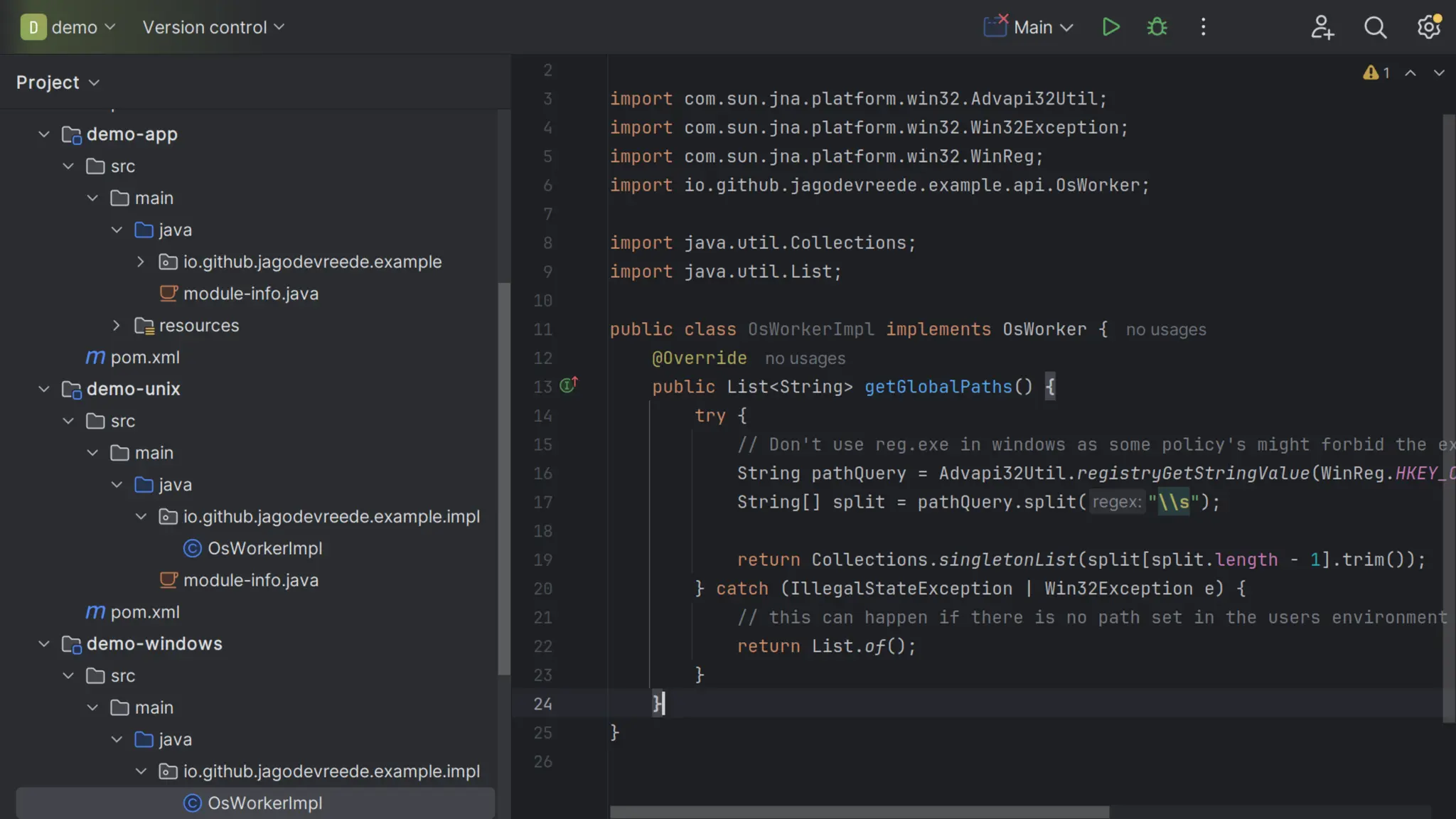Expand io.github.jagodevreede.example package in demo-app
The width and height of the screenshot is (1456, 819).
point(141,262)
